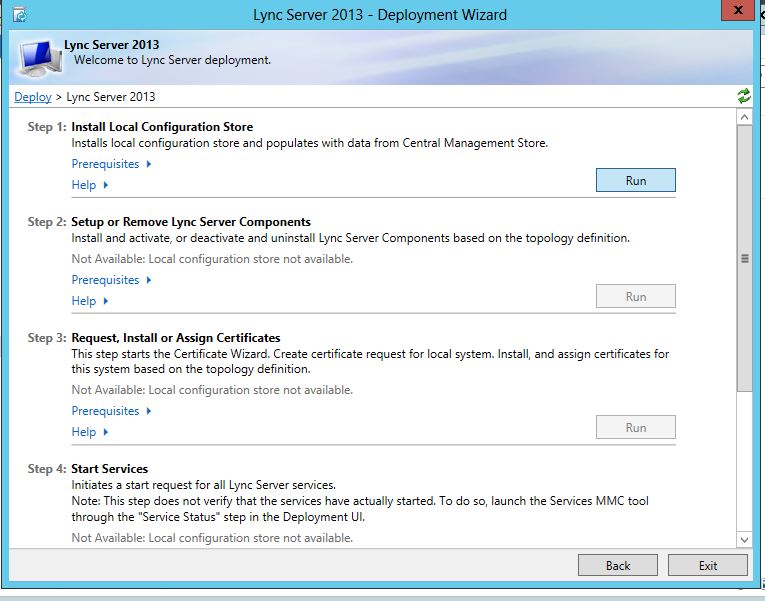This screenshot has height=601, width=765.
Task: Open the Deploy breadcrumb link
Action: pyautogui.click(x=33, y=97)
